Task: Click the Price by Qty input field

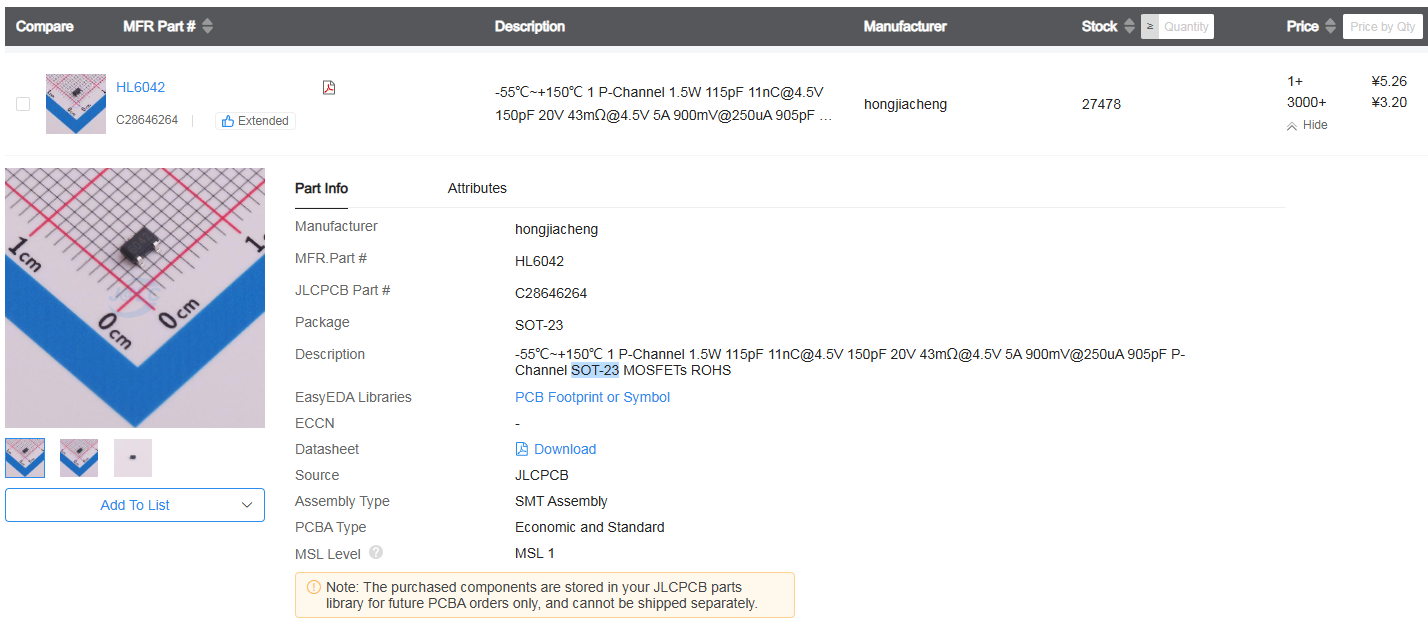Action: 1383,27
